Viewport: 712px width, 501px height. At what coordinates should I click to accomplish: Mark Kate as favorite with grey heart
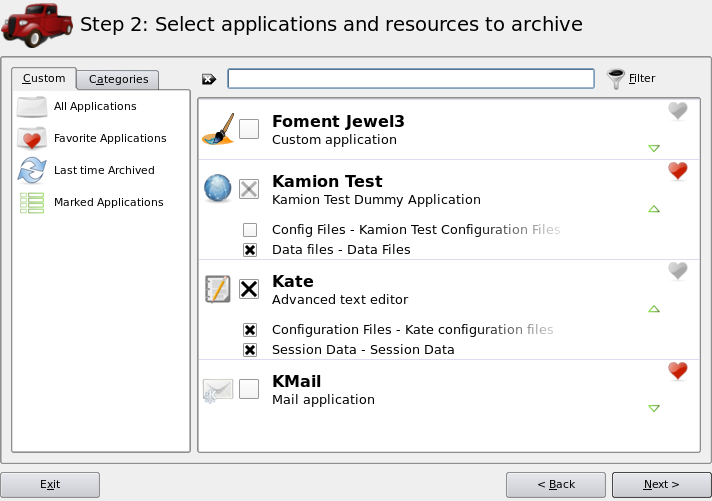677,271
